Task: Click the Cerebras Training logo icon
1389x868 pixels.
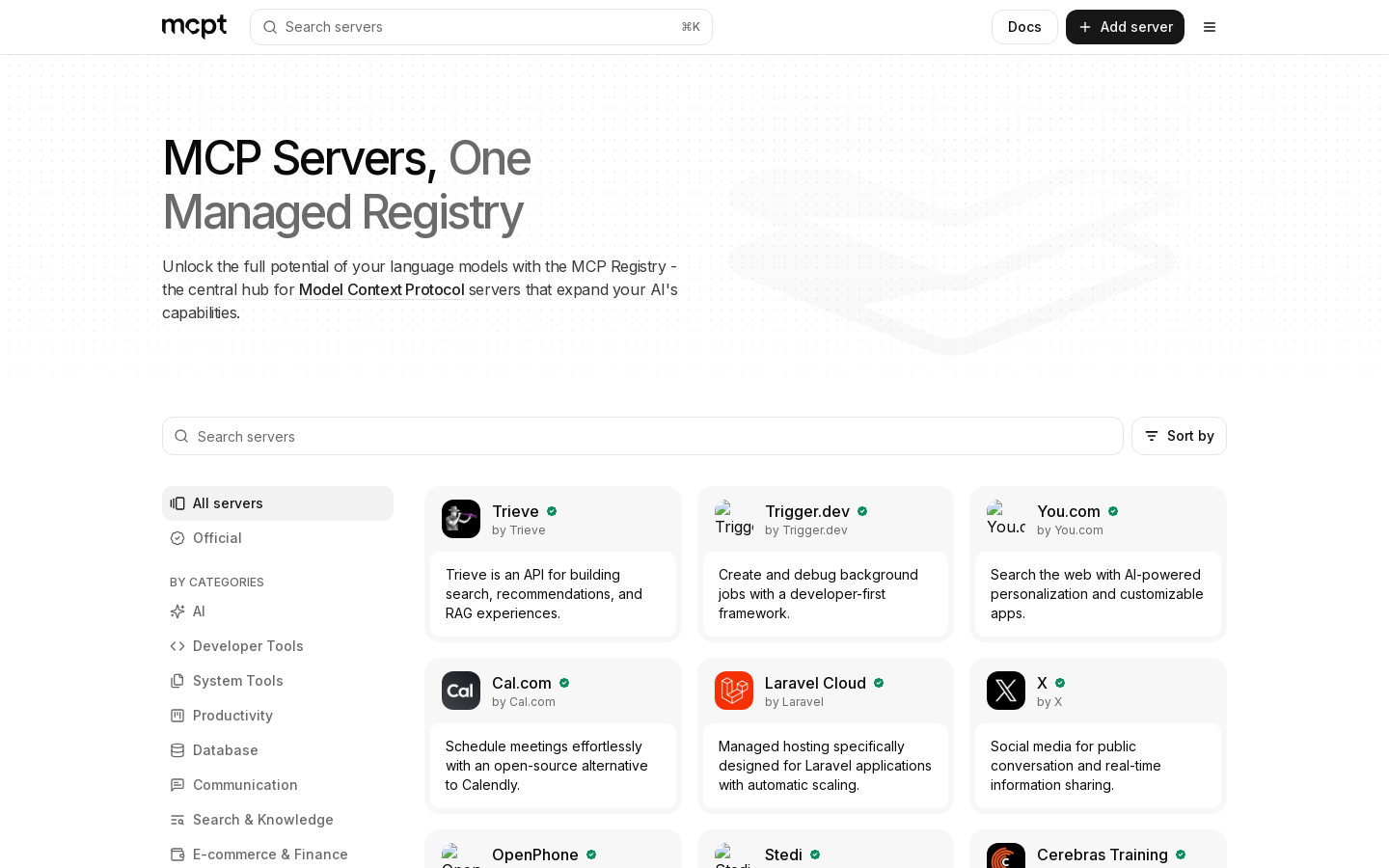Action: tap(1006, 855)
